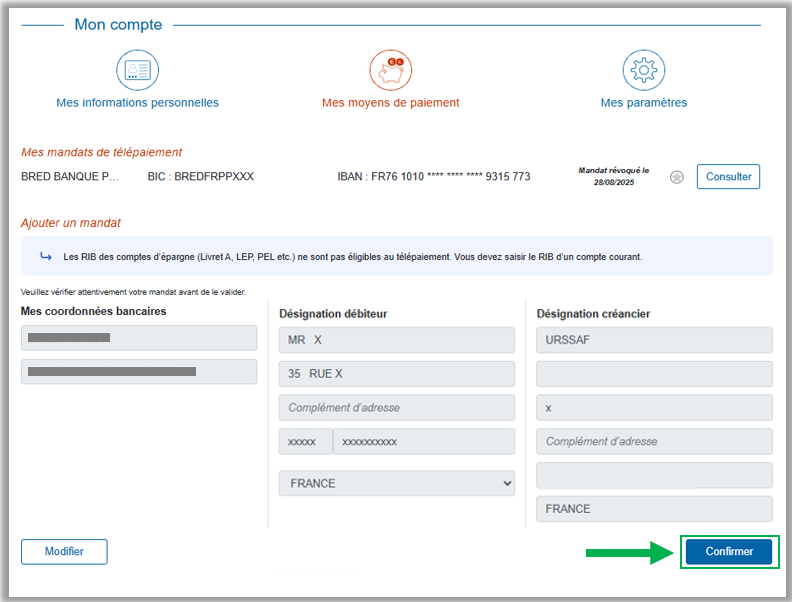This screenshot has width=792, height=602.
Task: Open the personal information ID card icon
Action: point(137,70)
